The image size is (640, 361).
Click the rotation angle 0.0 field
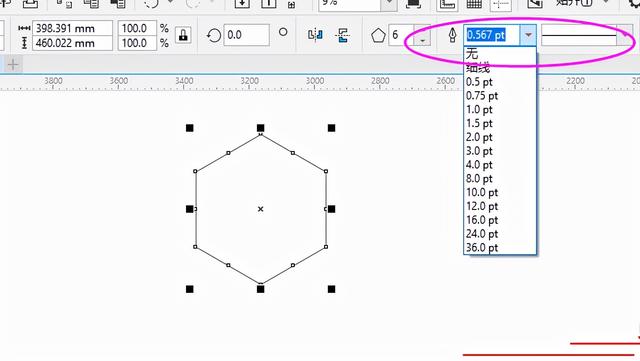tap(247, 35)
